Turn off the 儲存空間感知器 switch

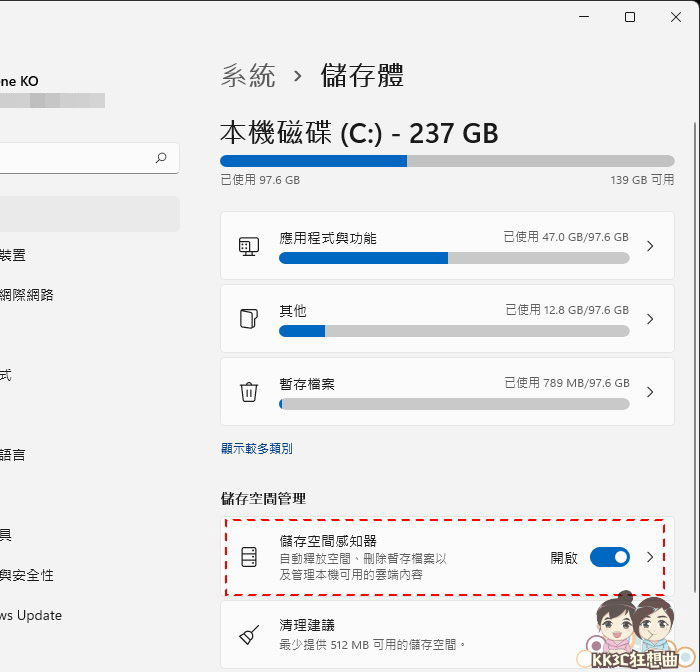609,557
